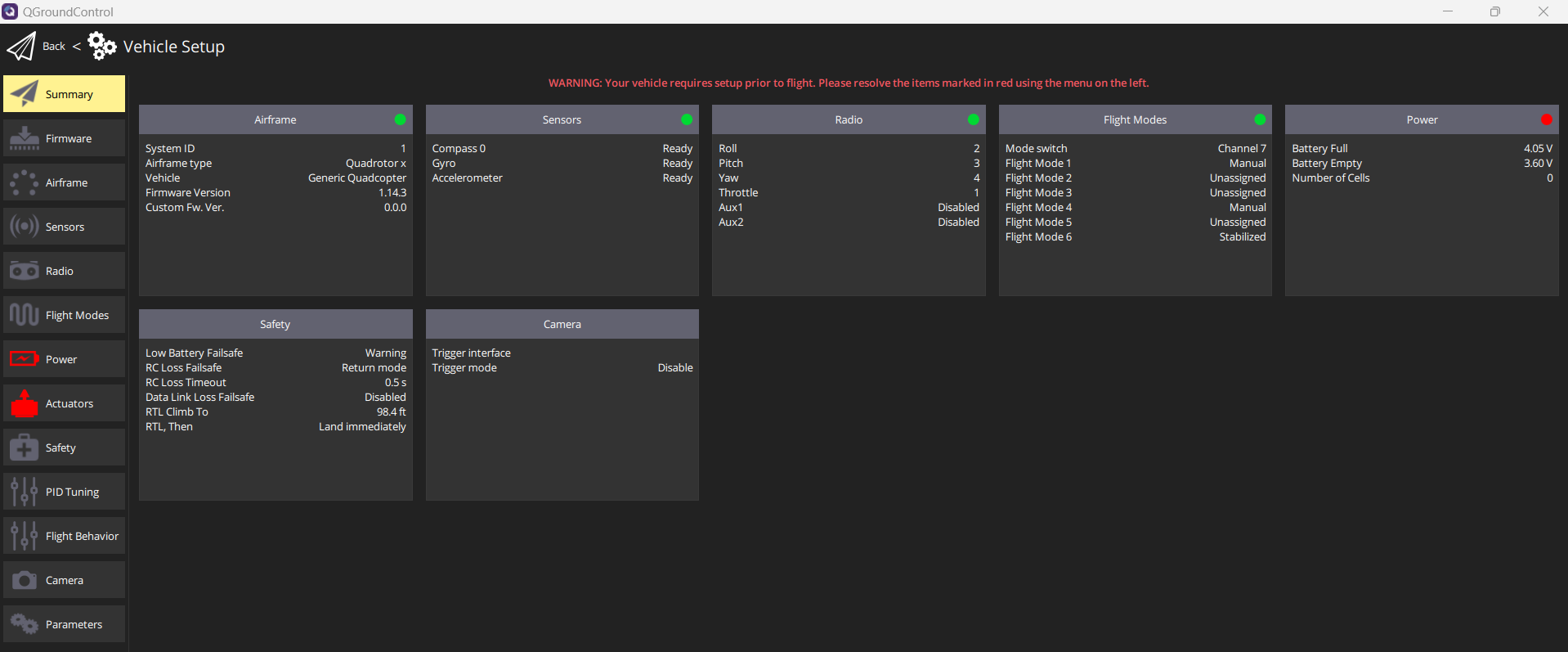Select the Actuators setup page
The width and height of the screenshot is (1568, 652).
coord(65,403)
